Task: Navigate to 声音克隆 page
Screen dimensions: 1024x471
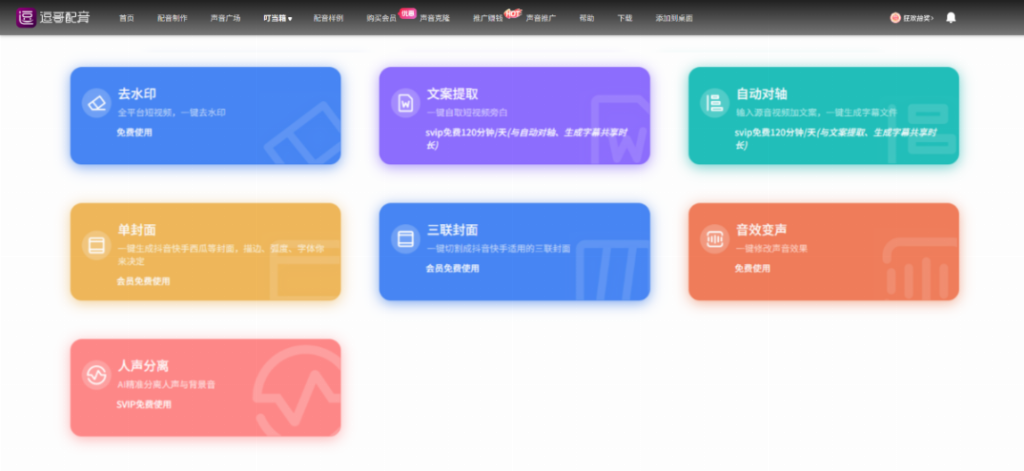Action: (x=434, y=19)
